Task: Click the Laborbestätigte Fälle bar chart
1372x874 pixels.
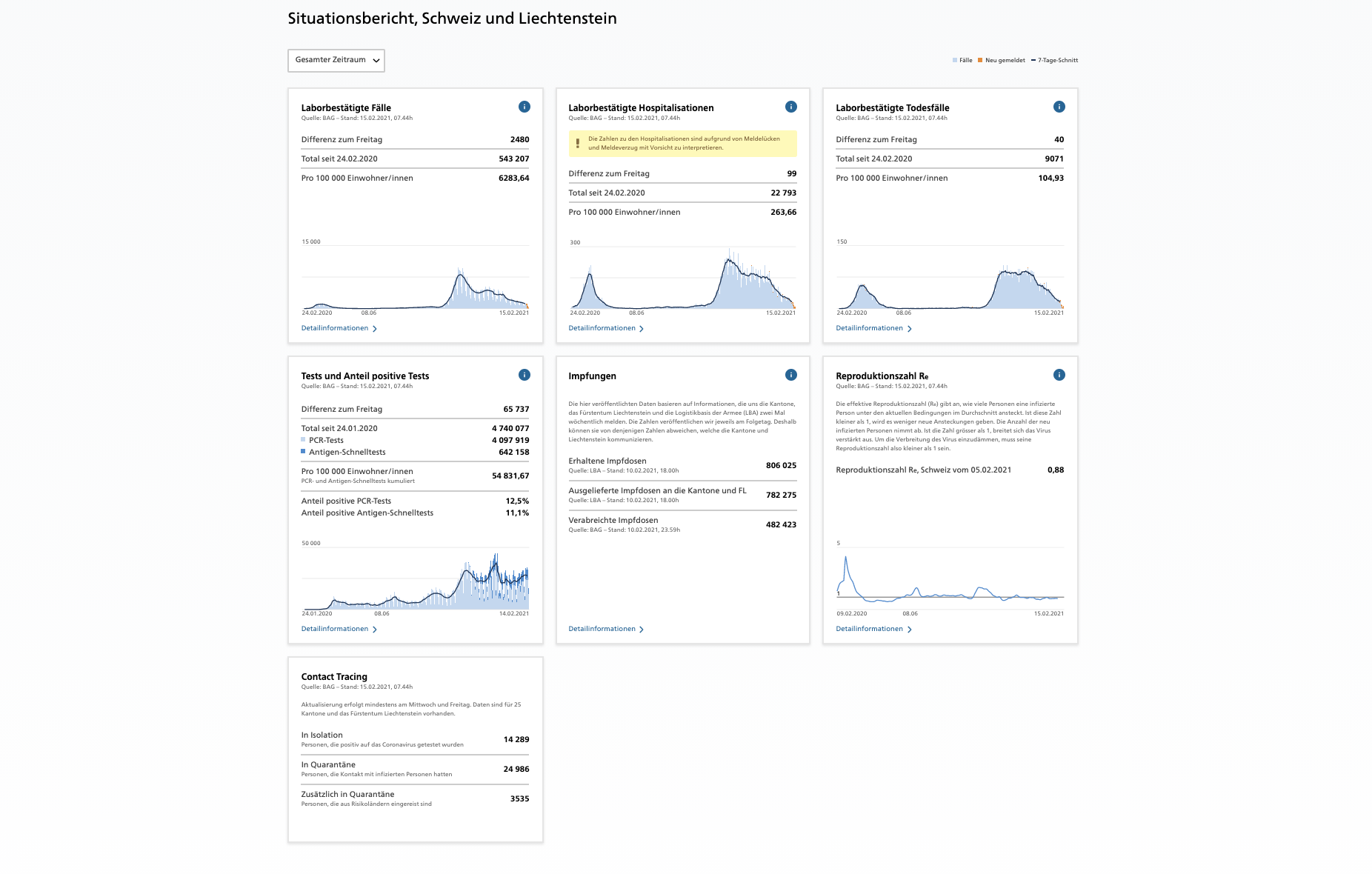Action: [x=416, y=276]
